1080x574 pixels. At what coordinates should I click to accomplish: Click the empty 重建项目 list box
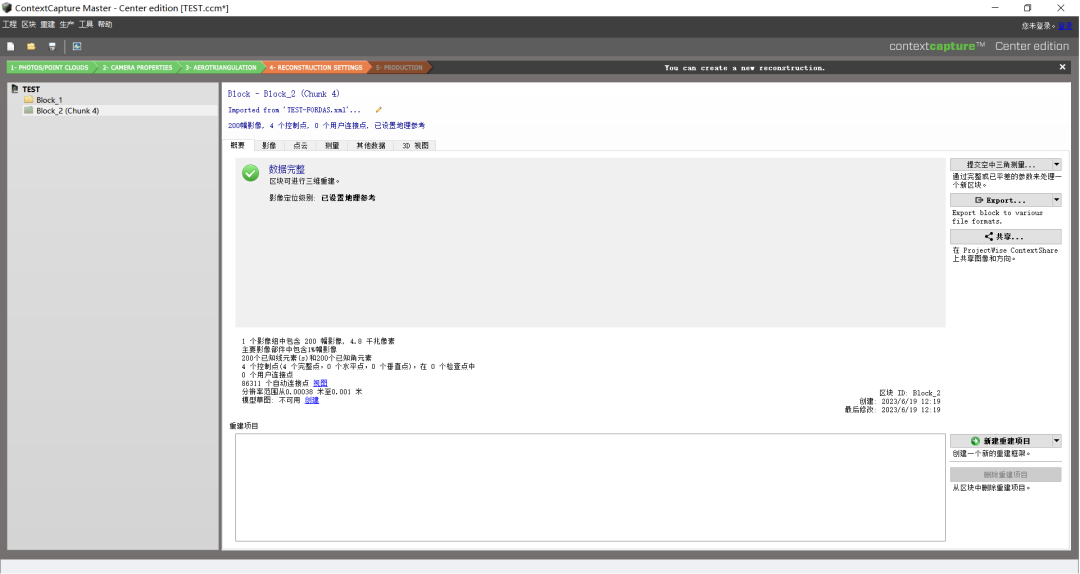[590, 487]
